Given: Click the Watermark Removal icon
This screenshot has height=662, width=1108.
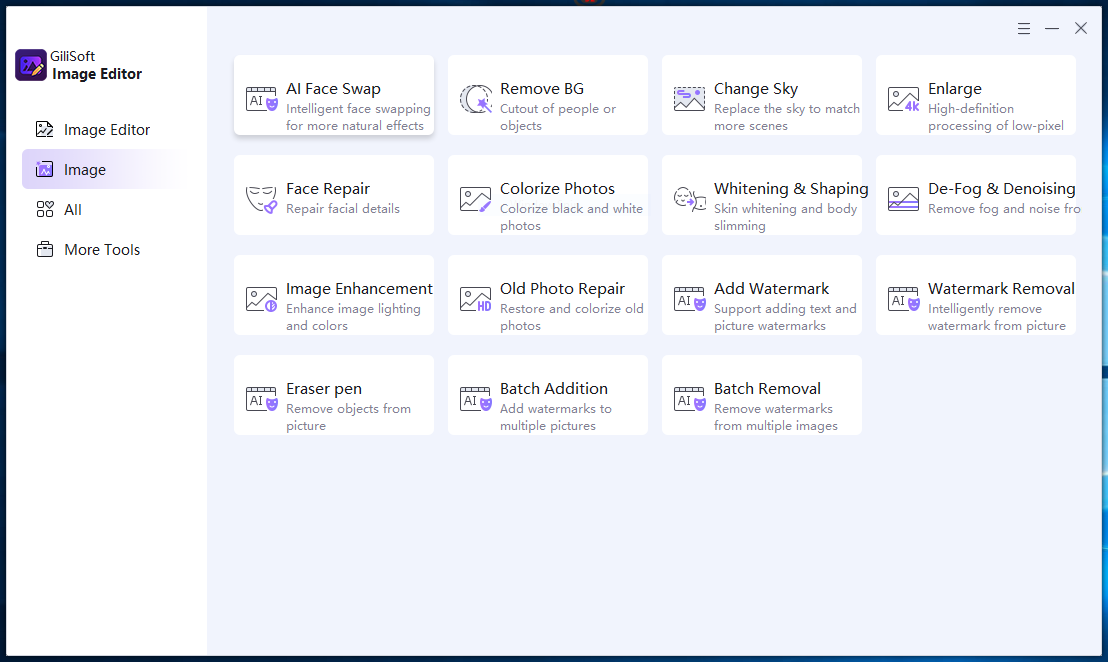Looking at the screenshot, I should tap(903, 299).
